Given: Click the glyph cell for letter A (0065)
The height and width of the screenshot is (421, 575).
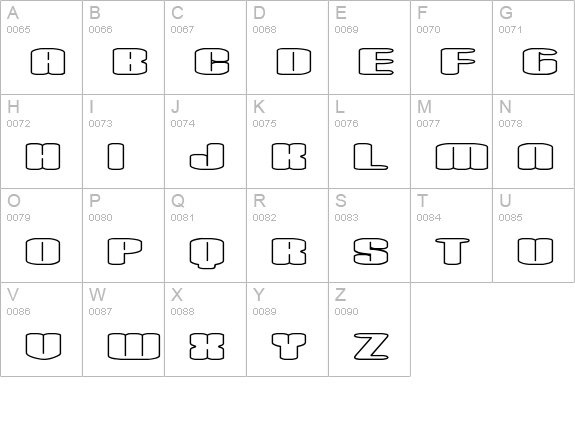Looking at the screenshot, I should coord(41,47).
